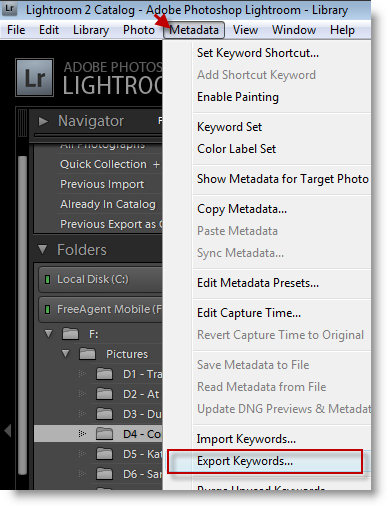Screen dimensions: 387x506
Task: Open the Keyword Set submenu
Action: pos(229,127)
